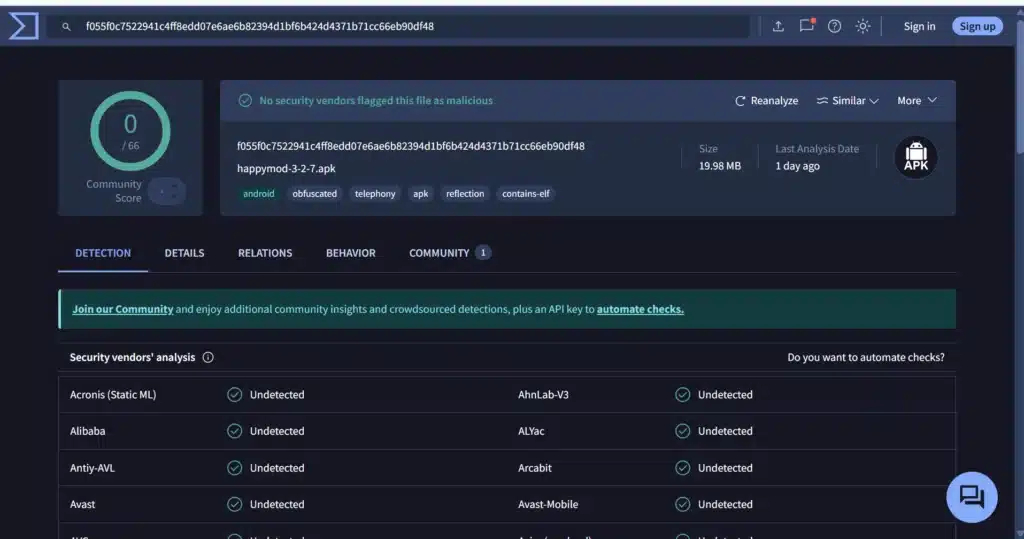Click the ALYac vendor name
This screenshot has width=1024, height=539.
[531, 431]
